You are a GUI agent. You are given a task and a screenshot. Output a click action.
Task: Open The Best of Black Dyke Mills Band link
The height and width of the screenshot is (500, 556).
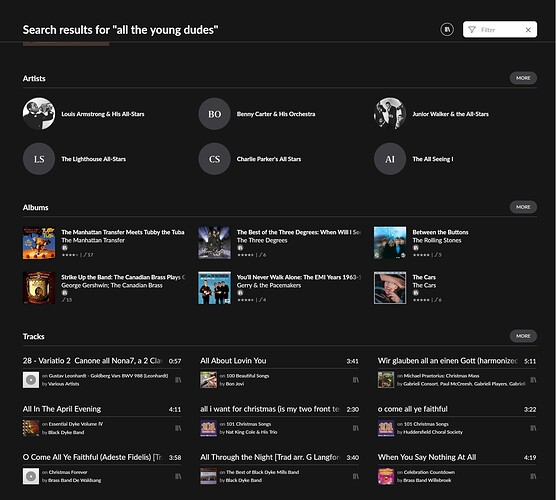(262, 472)
